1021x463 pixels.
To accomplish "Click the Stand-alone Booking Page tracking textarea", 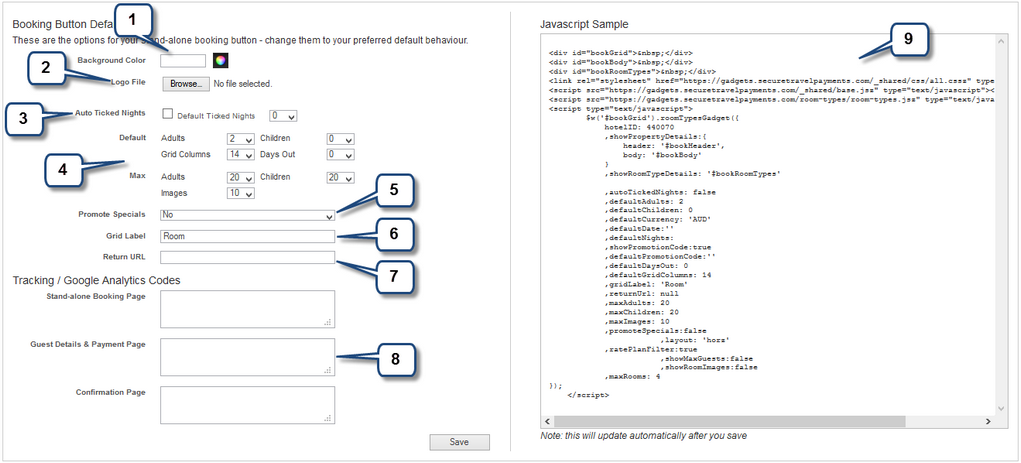I will (x=247, y=309).
